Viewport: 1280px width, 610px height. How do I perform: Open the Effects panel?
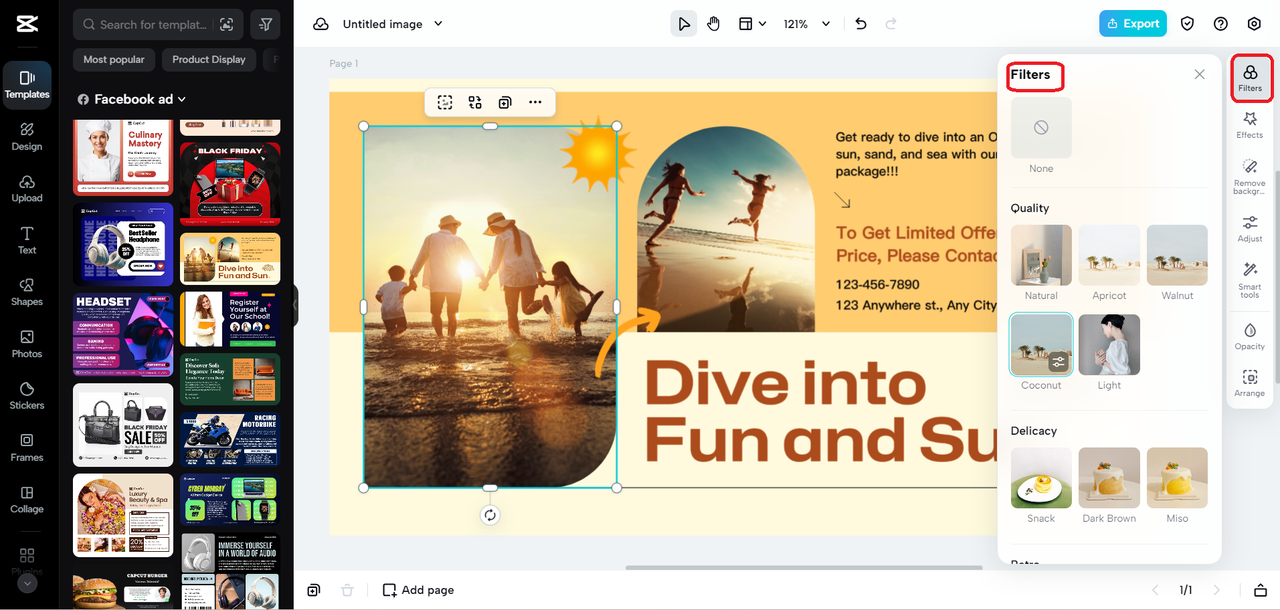pyautogui.click(x=1249, y=124)
